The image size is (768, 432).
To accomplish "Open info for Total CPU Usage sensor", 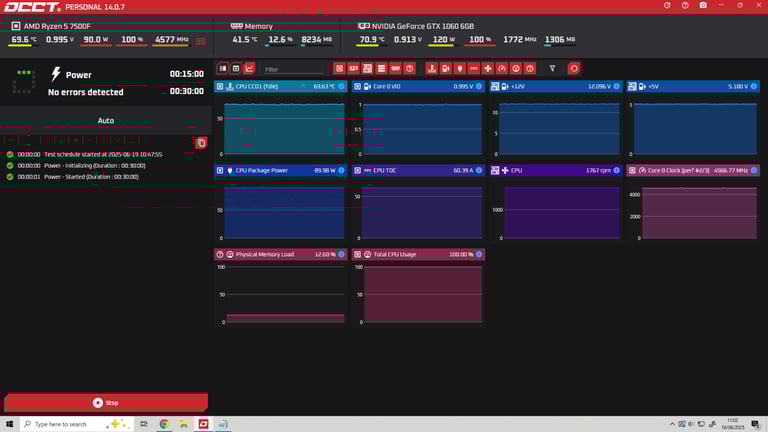I will coord(479,254).
